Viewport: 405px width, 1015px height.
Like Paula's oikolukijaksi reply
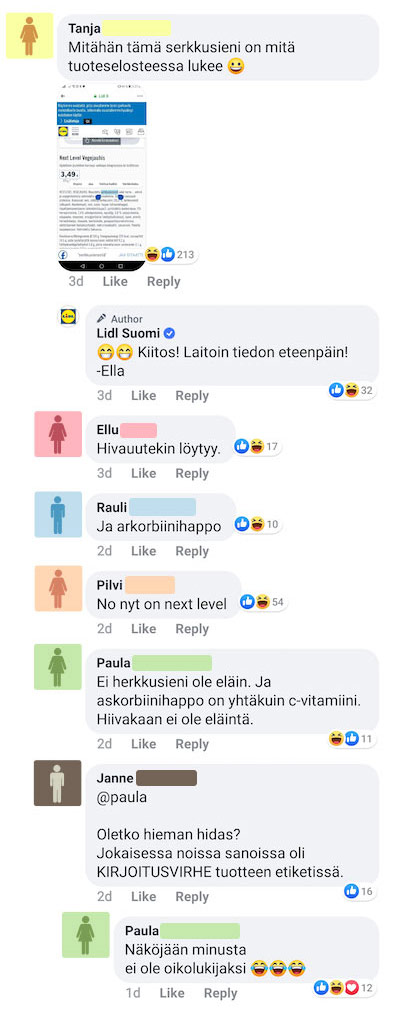click(171, 993)
